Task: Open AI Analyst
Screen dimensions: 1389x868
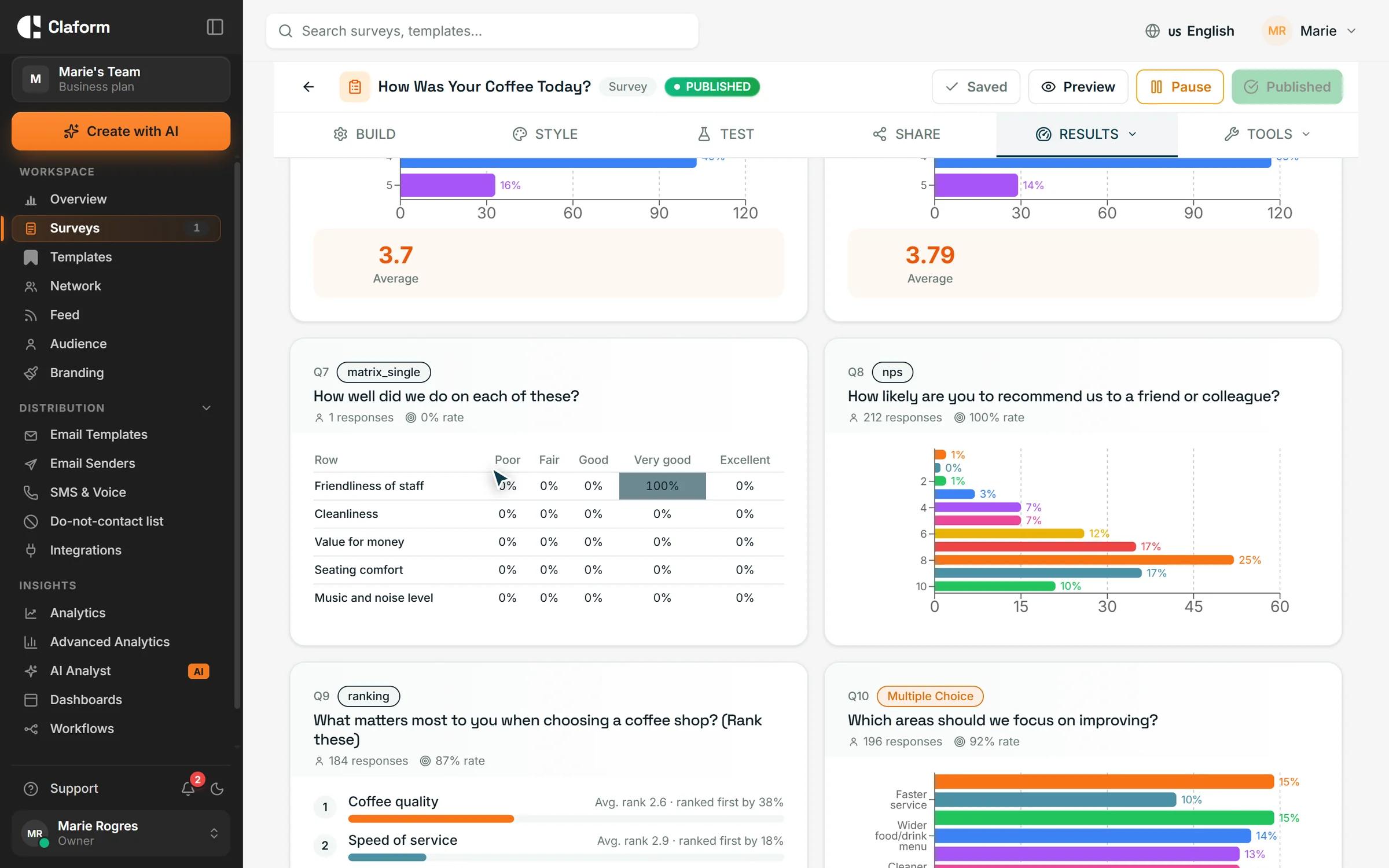Action: (x=116, y=671)
